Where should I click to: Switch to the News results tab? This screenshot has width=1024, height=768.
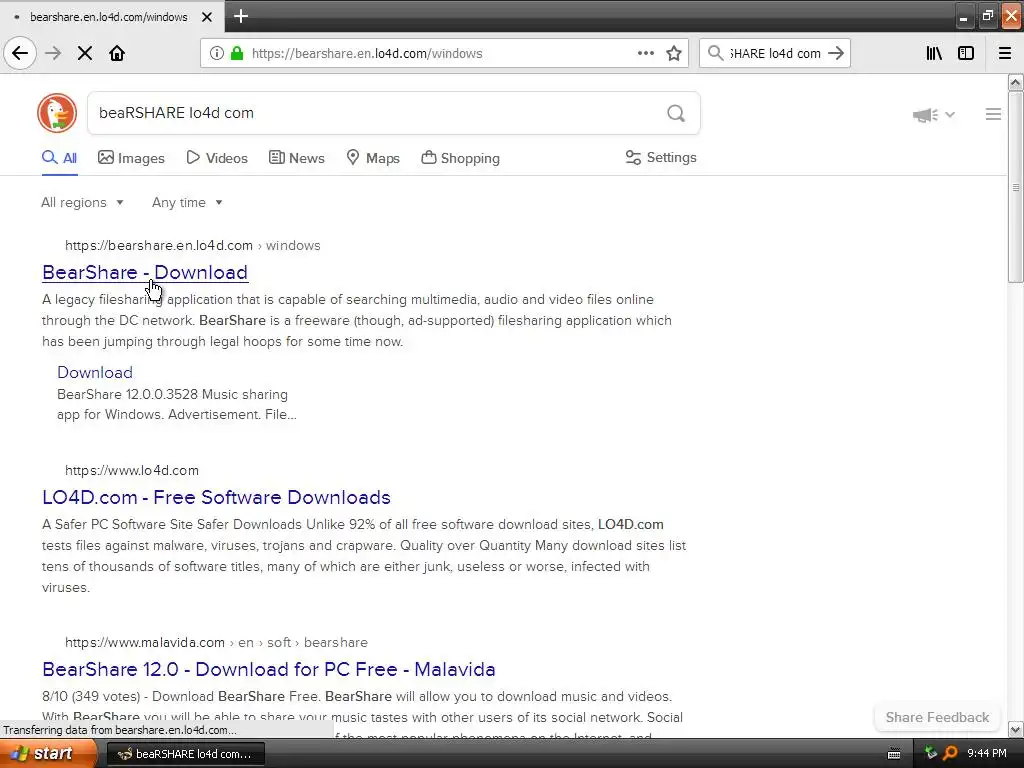pyautogui.click(x=296, y=158)
